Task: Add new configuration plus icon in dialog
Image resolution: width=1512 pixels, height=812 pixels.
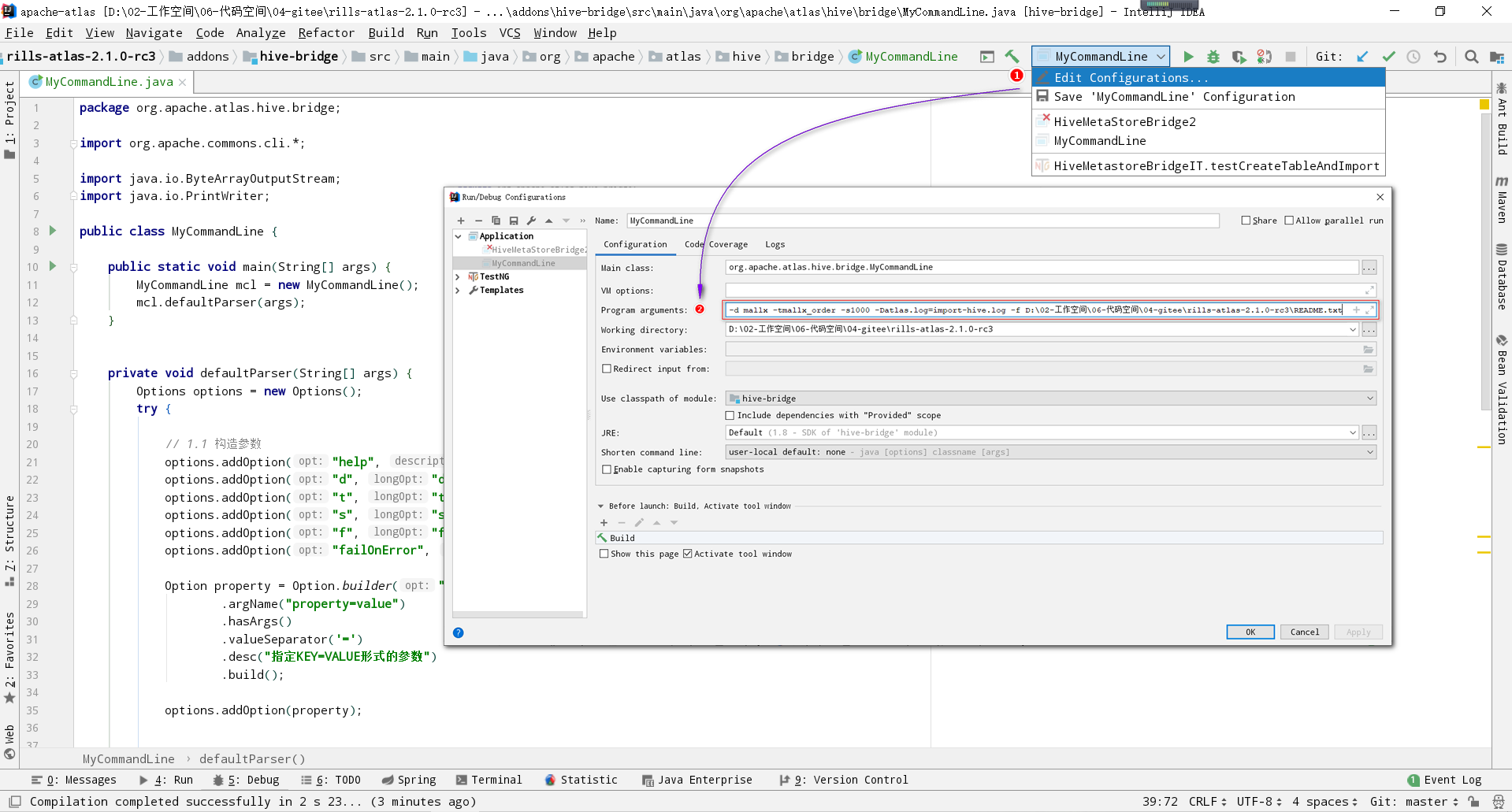Action: point(461,221)
